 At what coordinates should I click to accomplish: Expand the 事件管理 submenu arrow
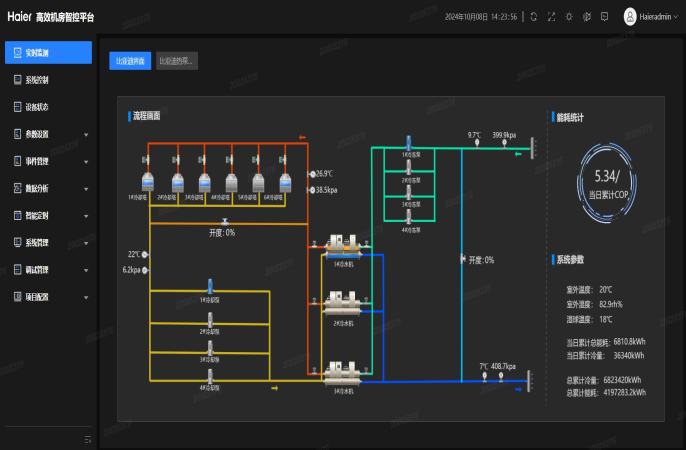pyautogui.click(x=86, y=162)
